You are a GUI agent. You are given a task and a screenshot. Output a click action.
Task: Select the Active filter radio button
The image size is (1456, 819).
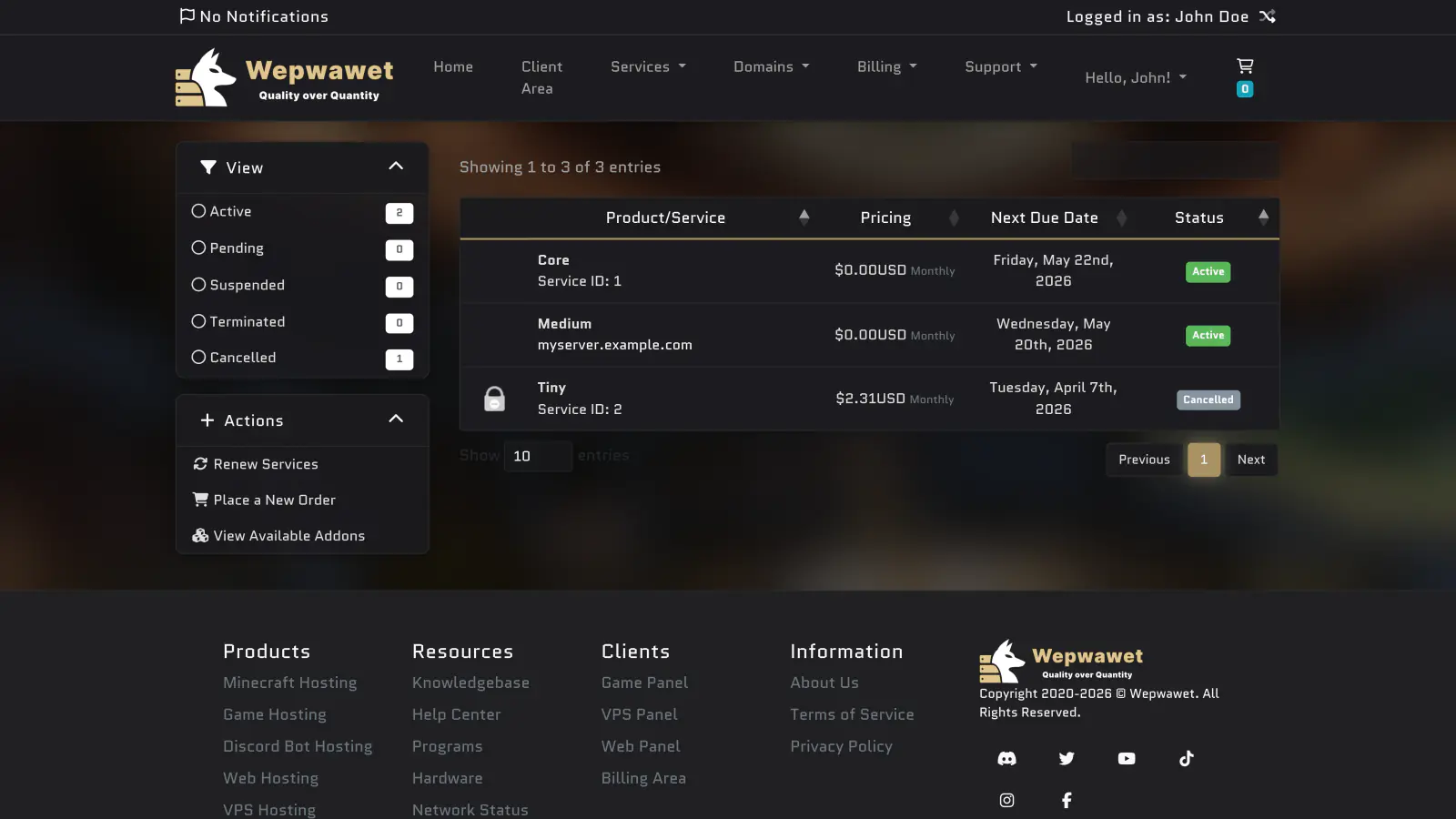198,211
